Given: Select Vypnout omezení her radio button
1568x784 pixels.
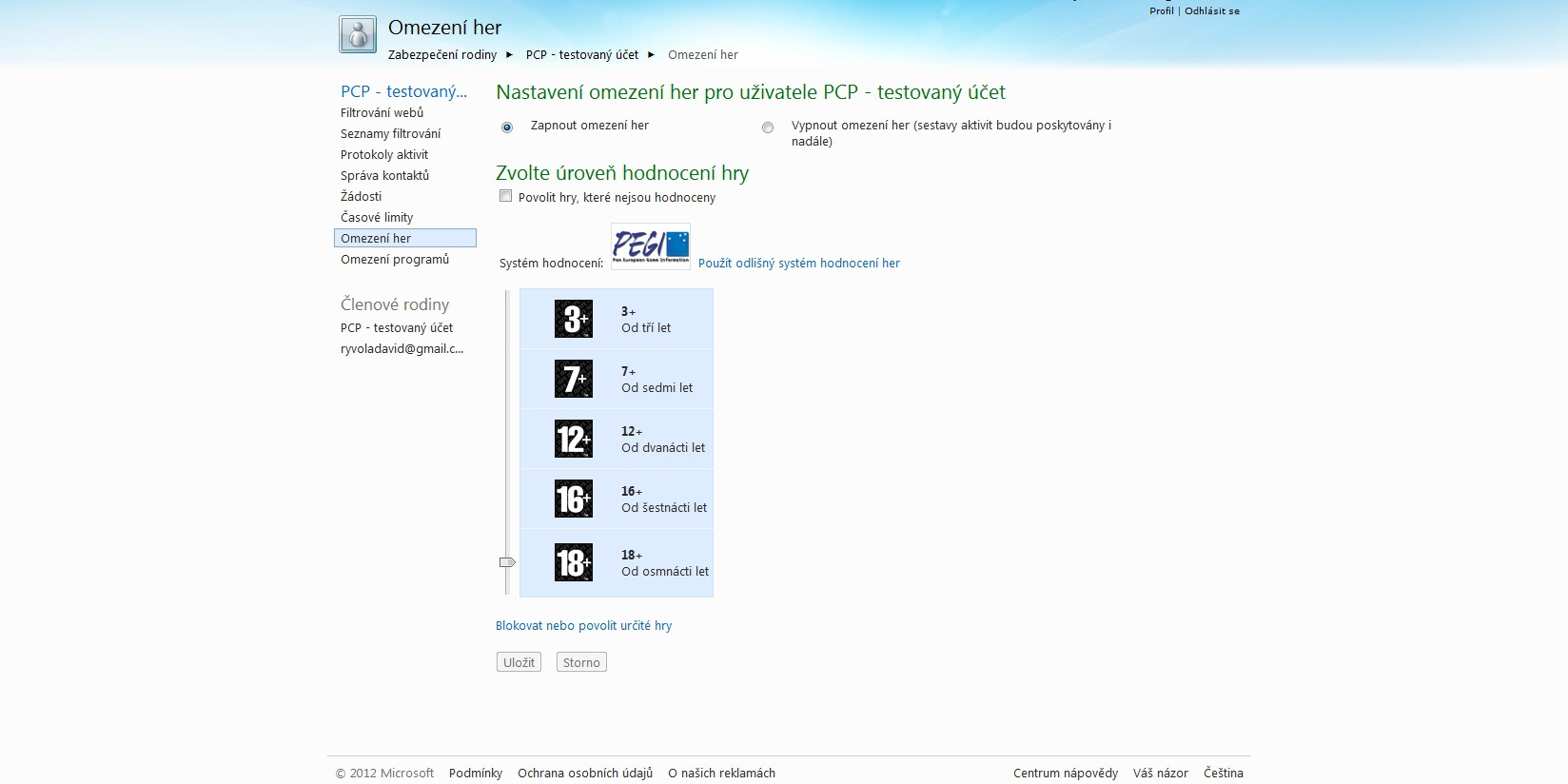Looking at the screenshot, I should point(768,127).
